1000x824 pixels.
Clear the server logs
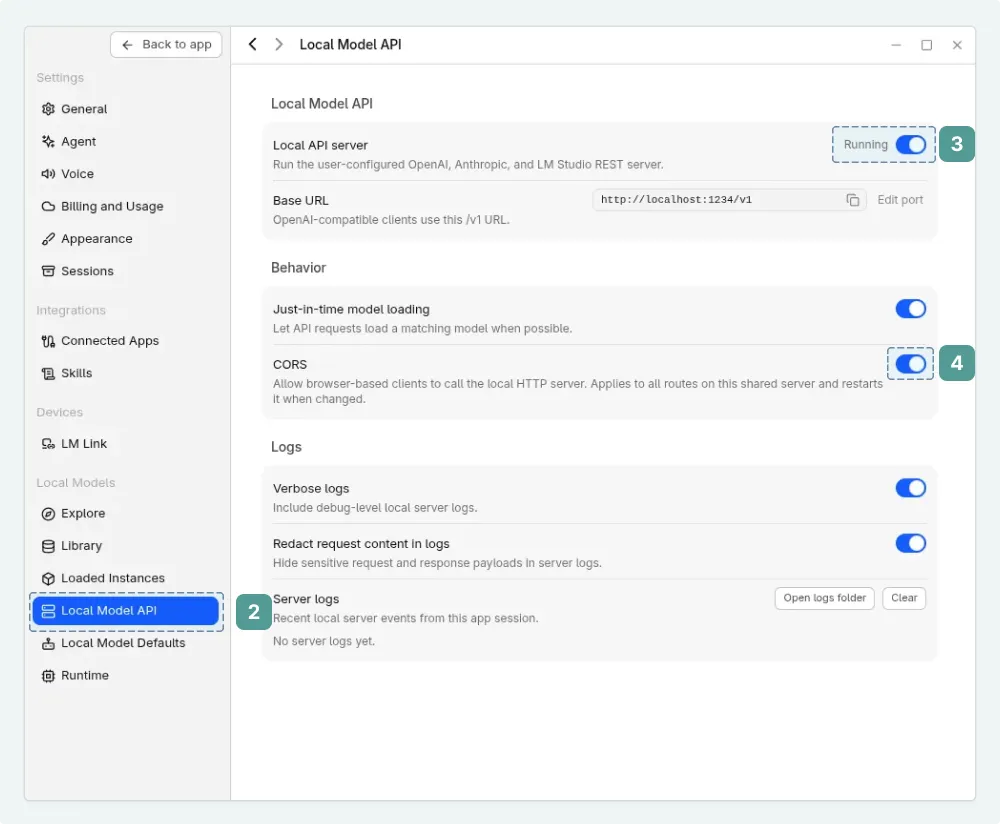coord(904,598)
